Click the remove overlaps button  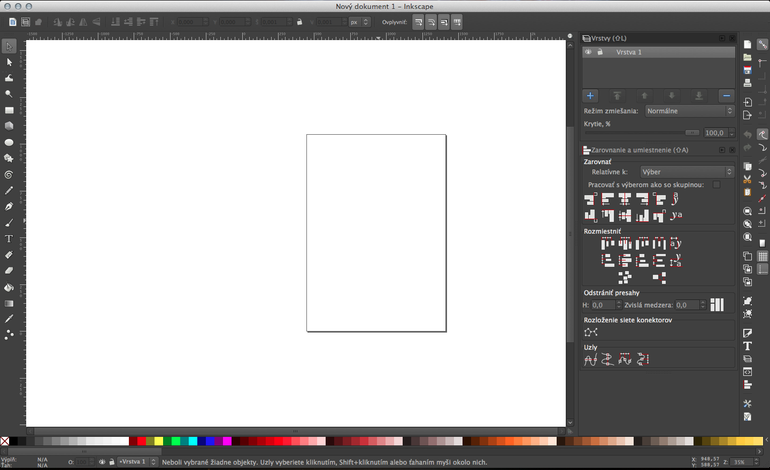coord(717,305)
